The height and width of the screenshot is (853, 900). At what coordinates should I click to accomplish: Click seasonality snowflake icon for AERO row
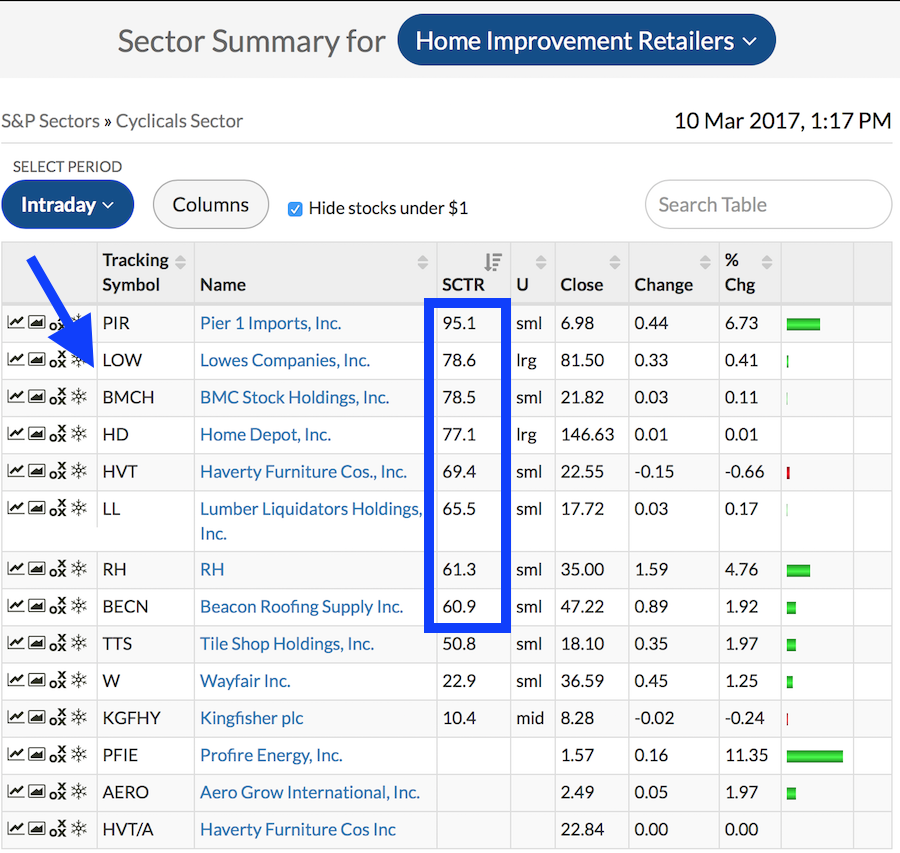[79, 792]
